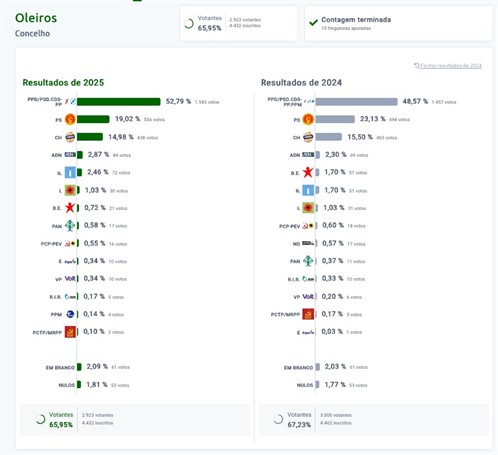Click the NULOS label in 2025 results
Screen dimensions: 498x455
coord(67,385)
